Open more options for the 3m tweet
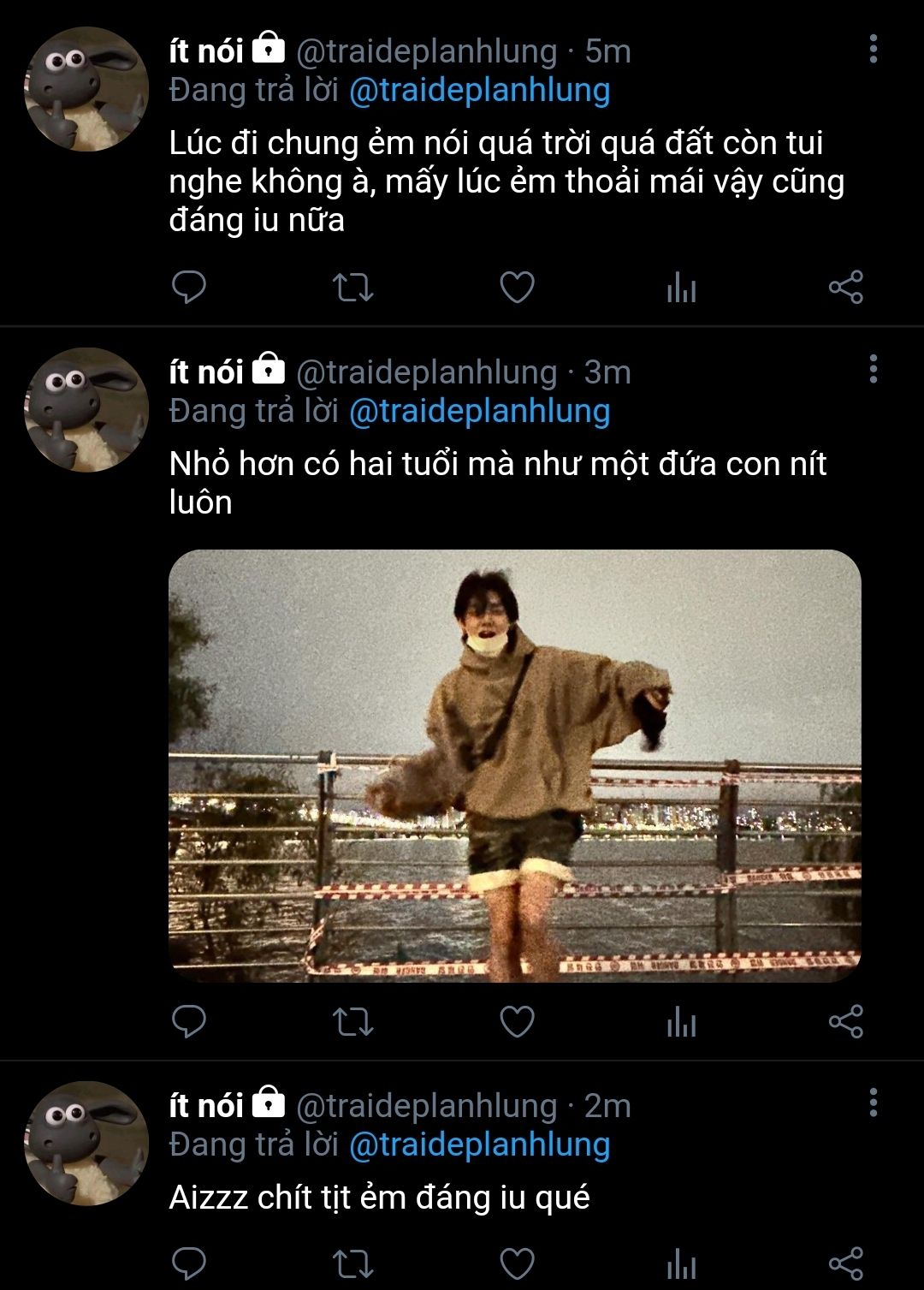Image resolution: width=924 pixels, height=1290 pixels. [x=873, y=369]
